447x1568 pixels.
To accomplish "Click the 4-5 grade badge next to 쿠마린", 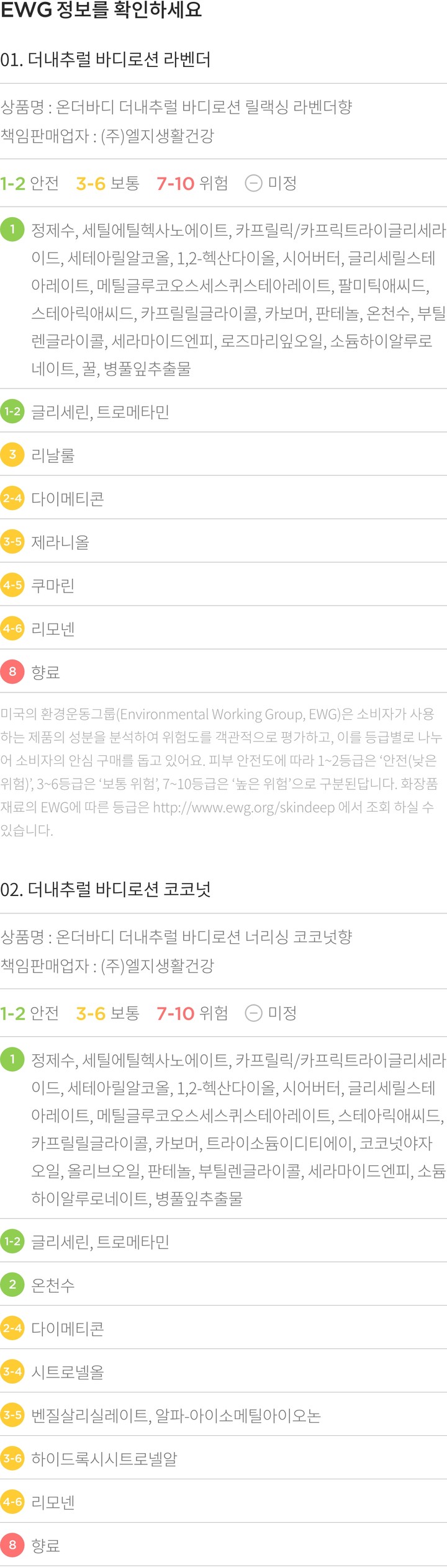I will pos(12,585).
